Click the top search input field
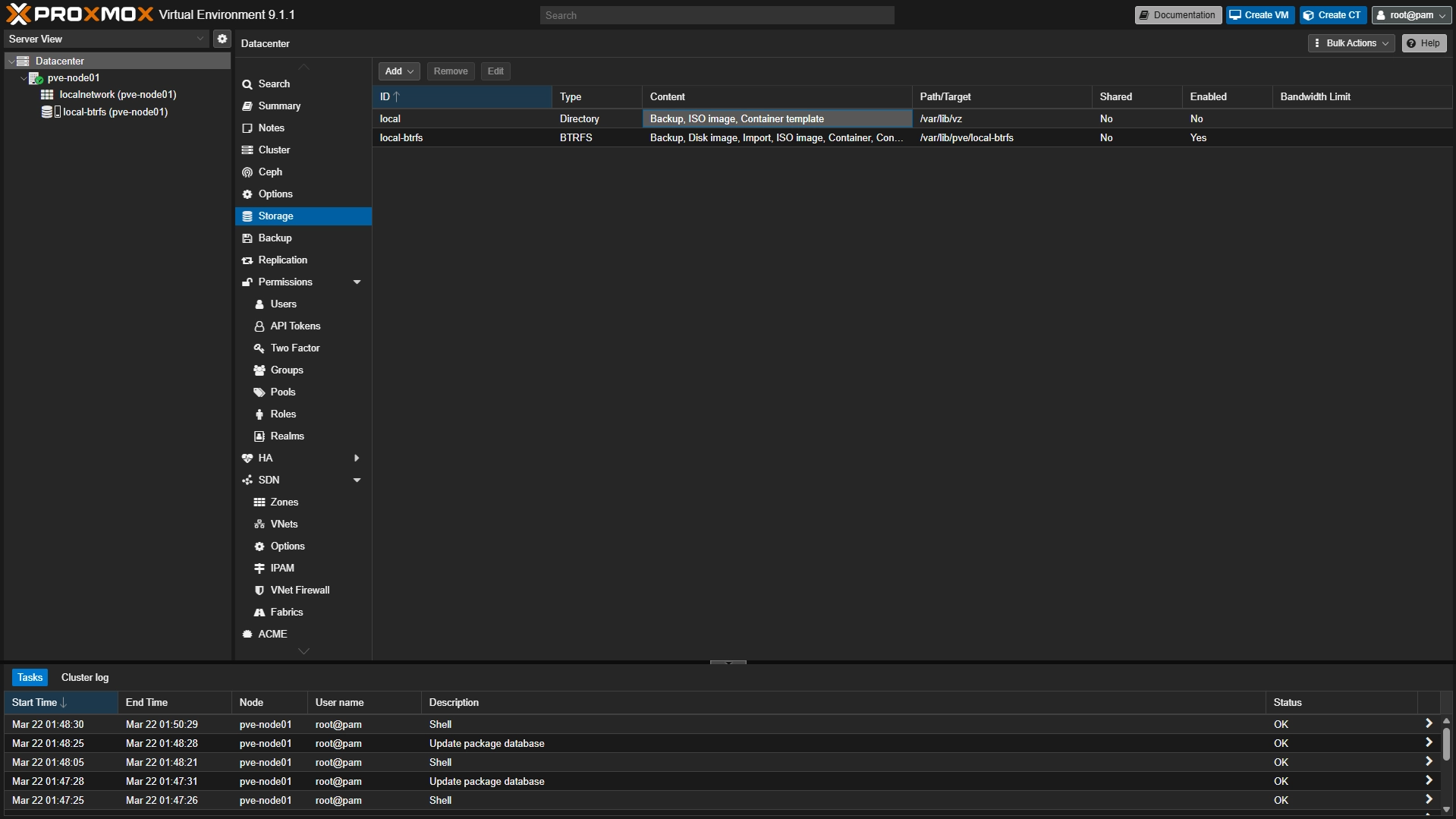Image resolution: width=1456 pixels, height=819 pixels. pos(717,15)
